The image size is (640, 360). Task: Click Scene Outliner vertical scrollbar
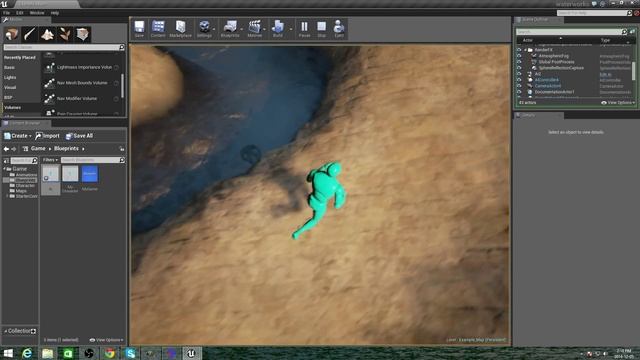point(633,71)
